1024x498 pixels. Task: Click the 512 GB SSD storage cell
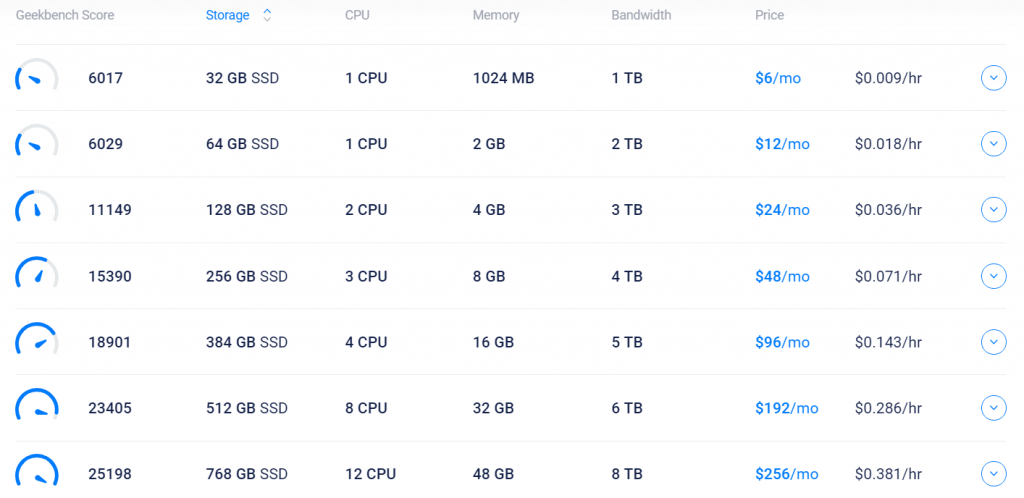coord(247,408)
